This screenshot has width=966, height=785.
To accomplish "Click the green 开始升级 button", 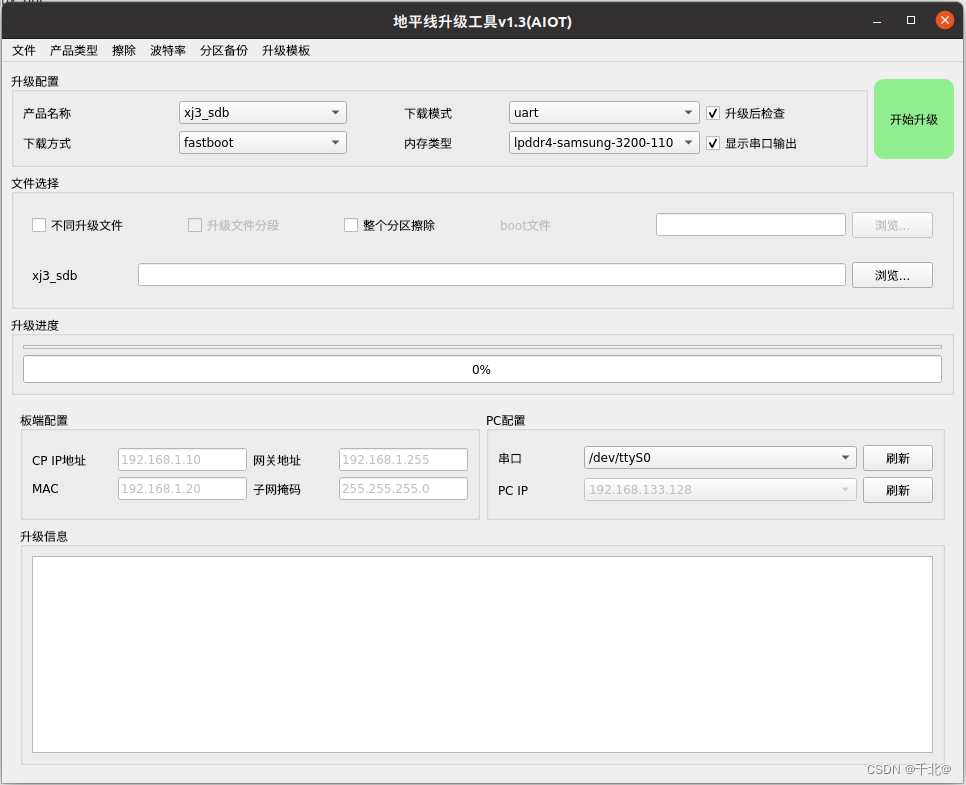I will pos(914,120).
